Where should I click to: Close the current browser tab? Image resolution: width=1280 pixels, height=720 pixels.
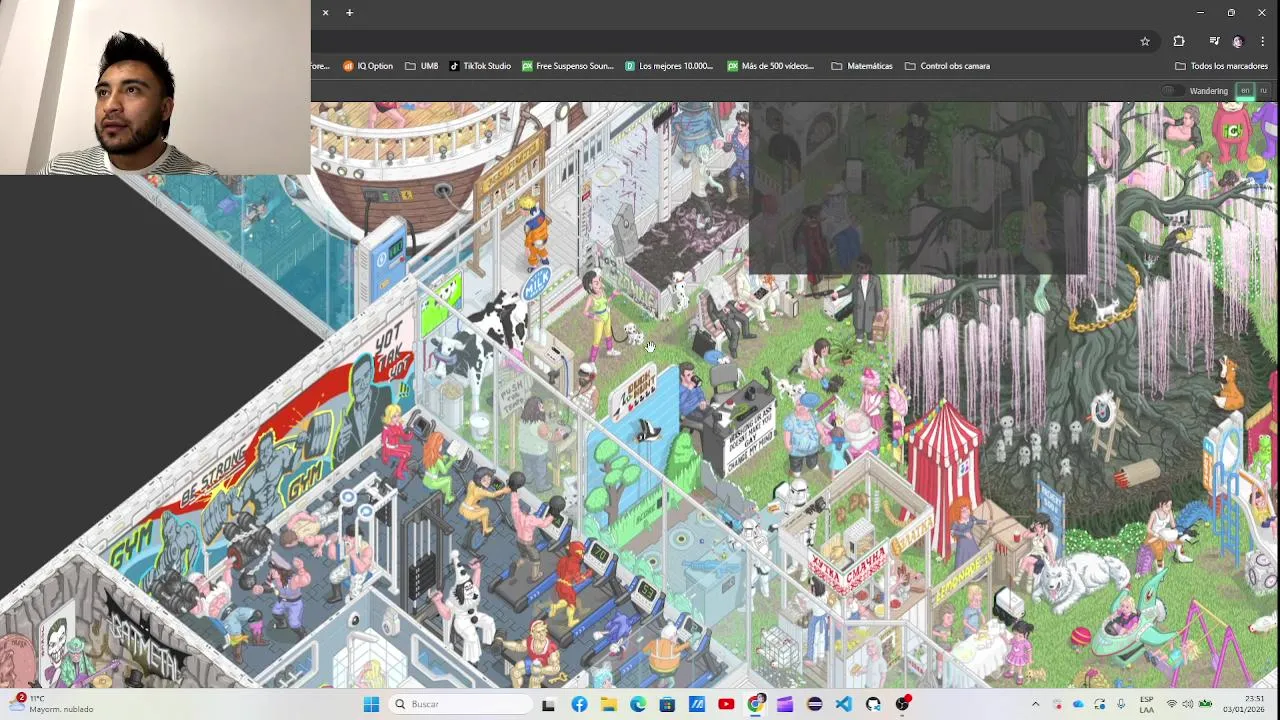coord(325,12)
